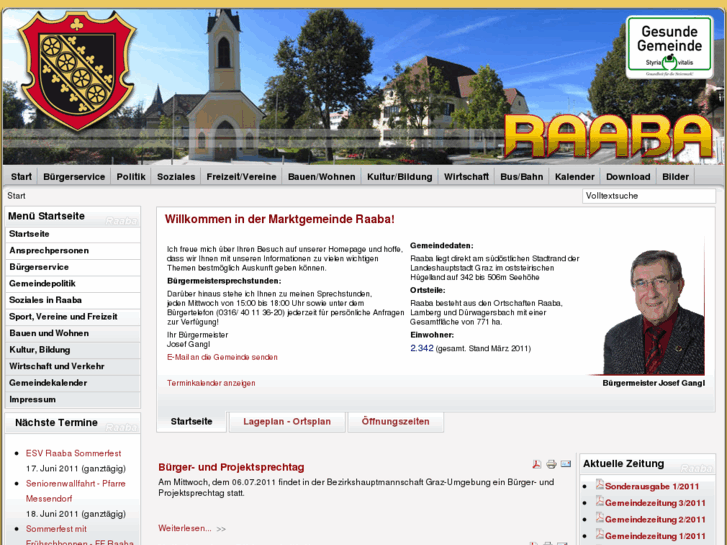Open PDF icon of Bürger- und Projektsprechtag article

(536, 464)
